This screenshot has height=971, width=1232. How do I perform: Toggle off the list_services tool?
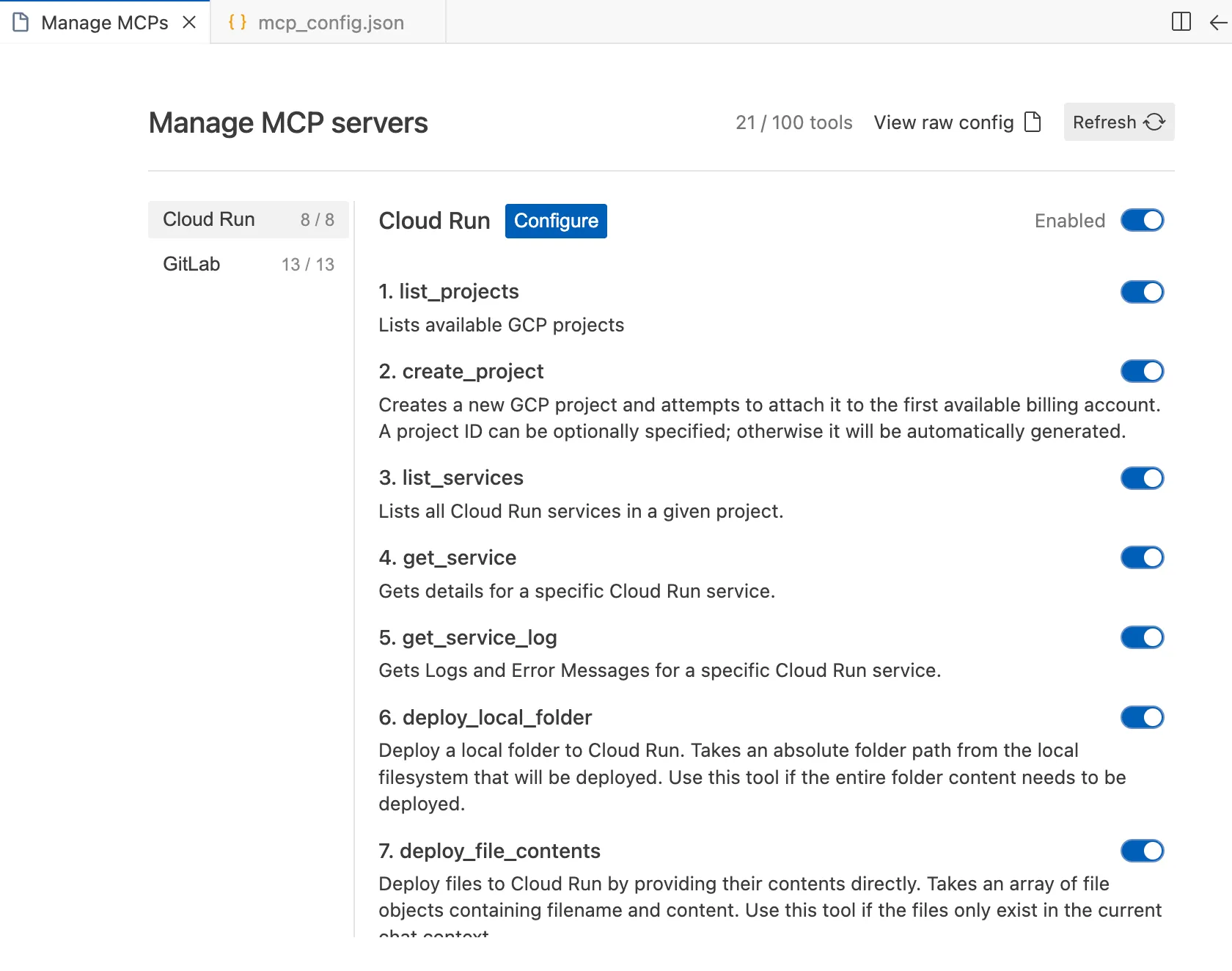1142,478
